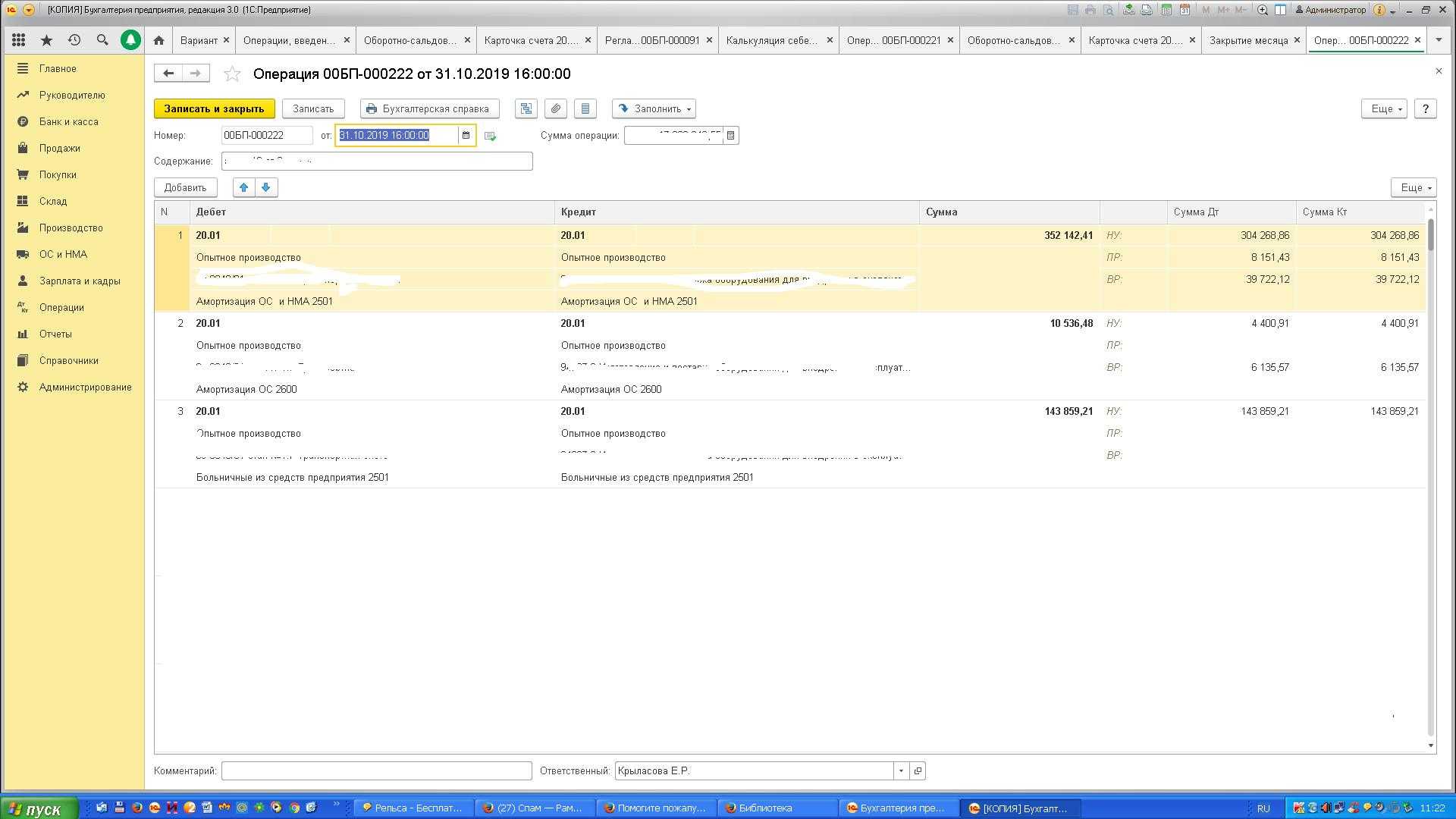The height and width of the screenshot is (819, 1456).
Task: Open the calendar picker for the date field
Action: pyautogui.click(x=466, y=135)
